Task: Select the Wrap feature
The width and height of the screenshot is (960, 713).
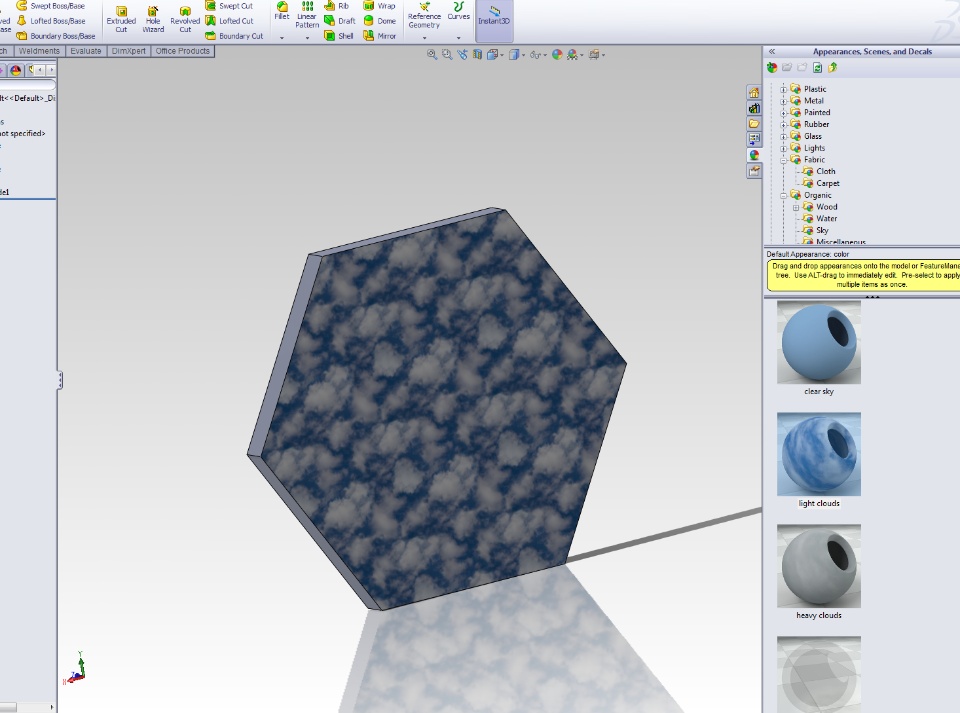Action: [379, 6]
